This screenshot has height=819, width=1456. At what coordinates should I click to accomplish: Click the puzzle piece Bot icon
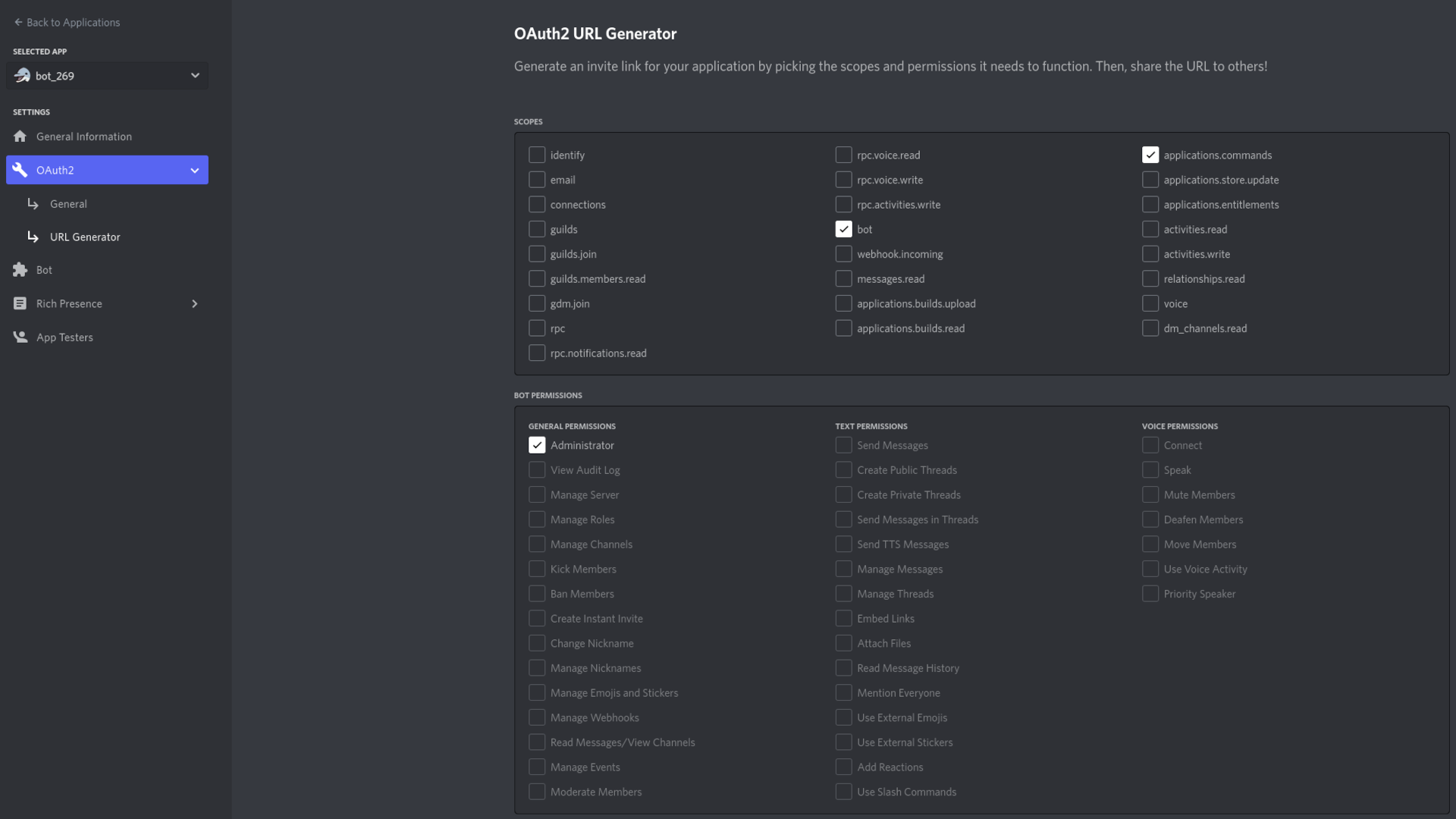(20, 270)
